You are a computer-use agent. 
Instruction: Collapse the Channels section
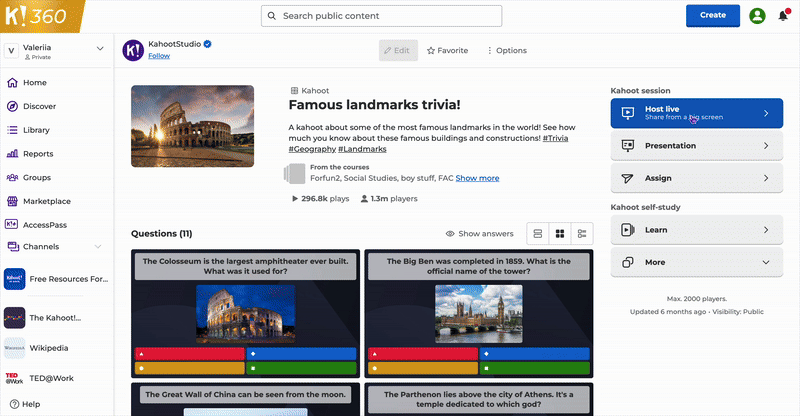pyautogui.click(x=98, y=246)
